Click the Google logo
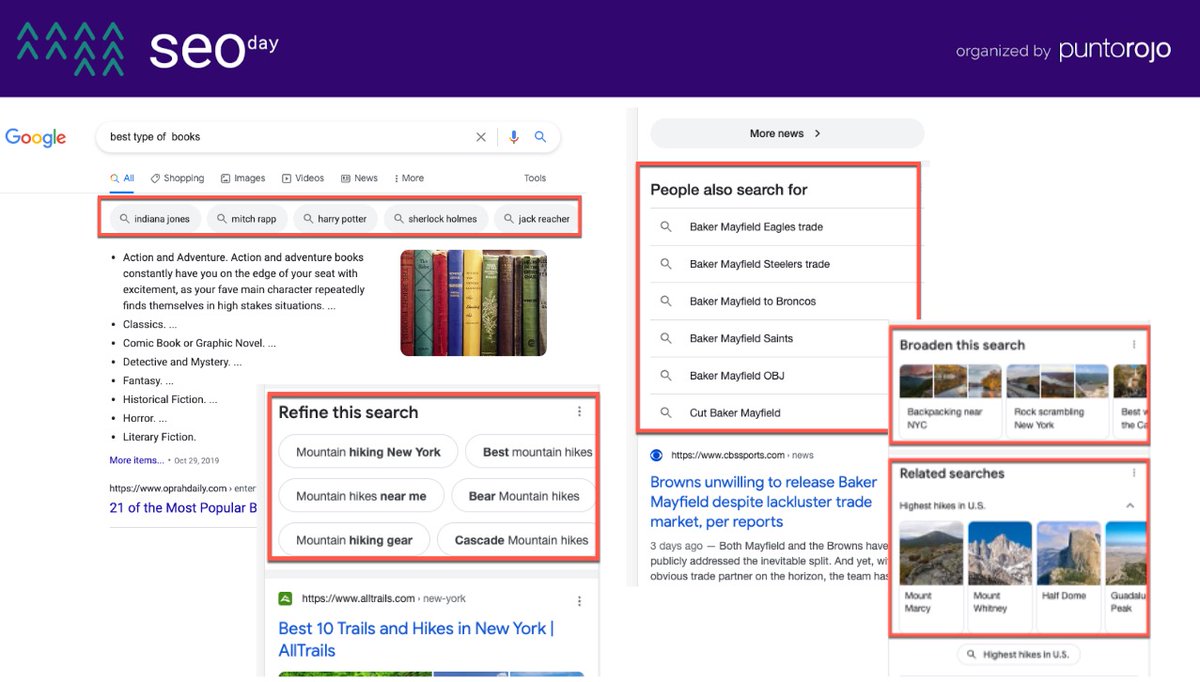Screen dimensions: 1200x682 click(x=36, y=138)
